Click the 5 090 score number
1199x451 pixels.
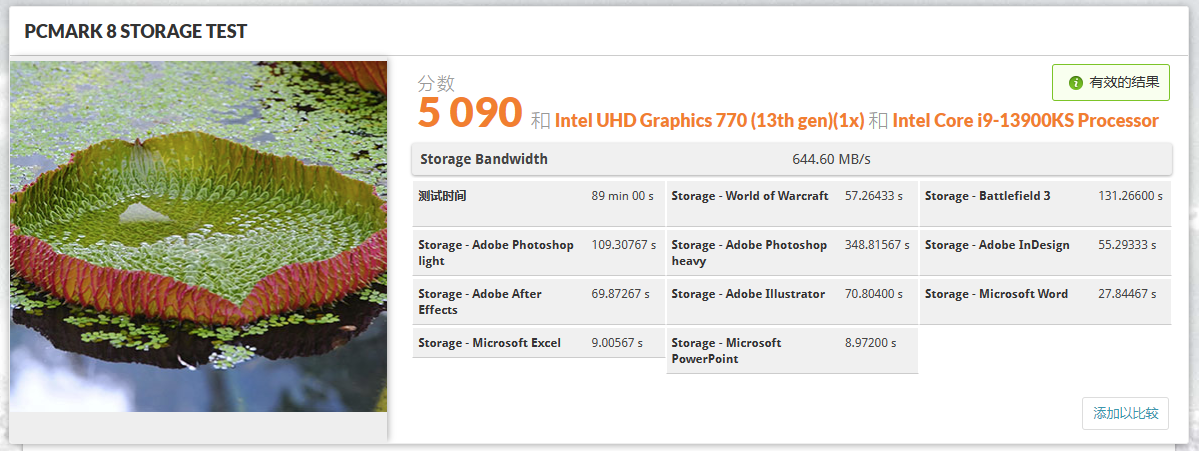(x=470, y=113)
